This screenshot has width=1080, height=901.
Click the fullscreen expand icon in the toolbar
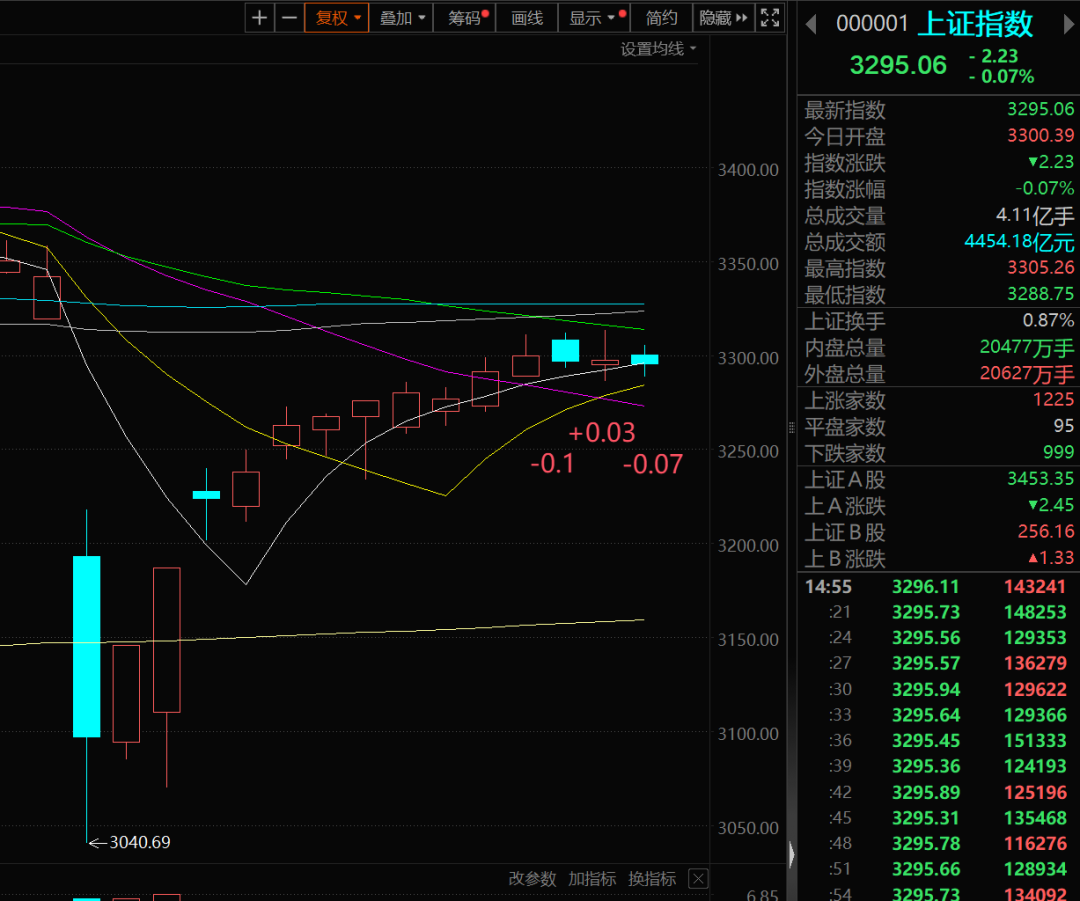[x=770, y=17]
